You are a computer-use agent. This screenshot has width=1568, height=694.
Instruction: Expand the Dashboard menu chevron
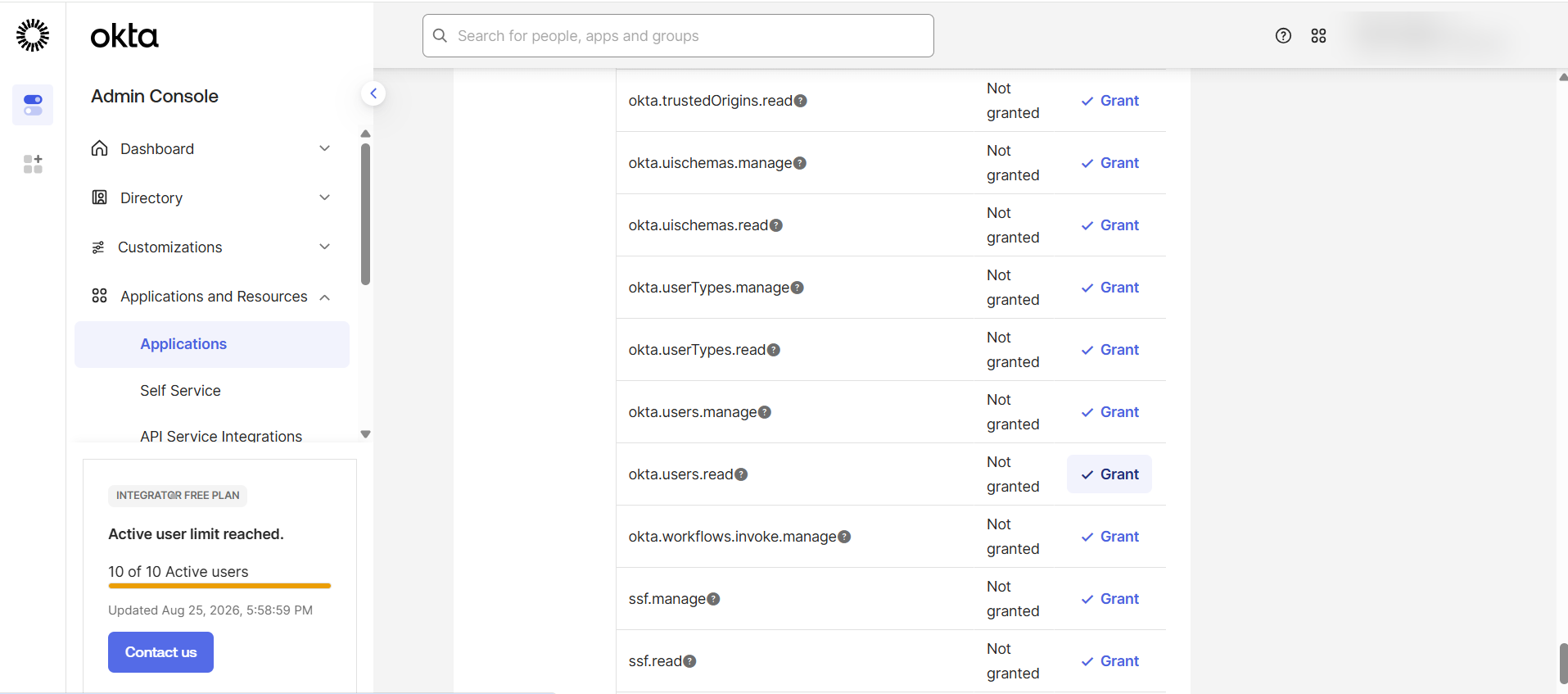tap(325, 148)
